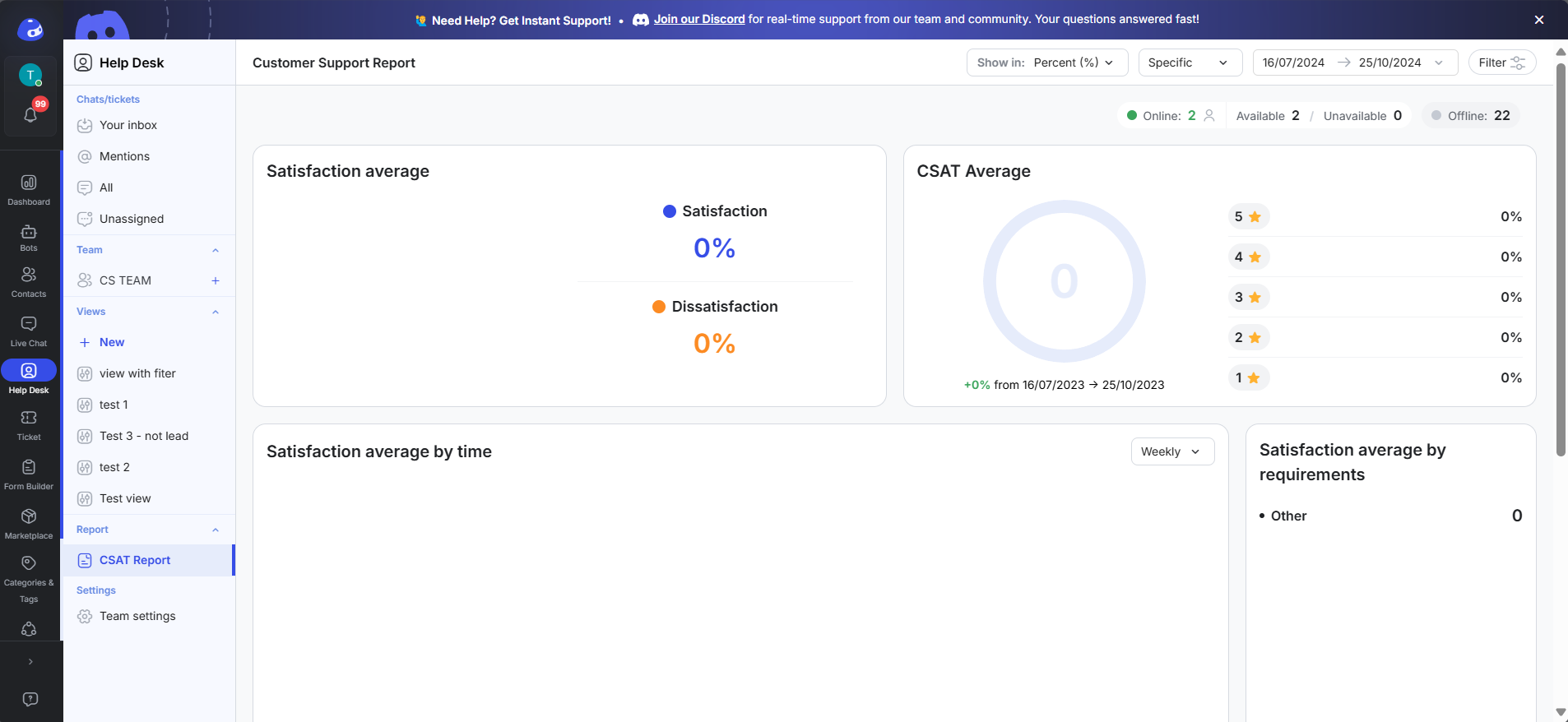Viewport: 1568px width, 722px height.
Task: Open the Bots section icon
Action: point(29,233)
